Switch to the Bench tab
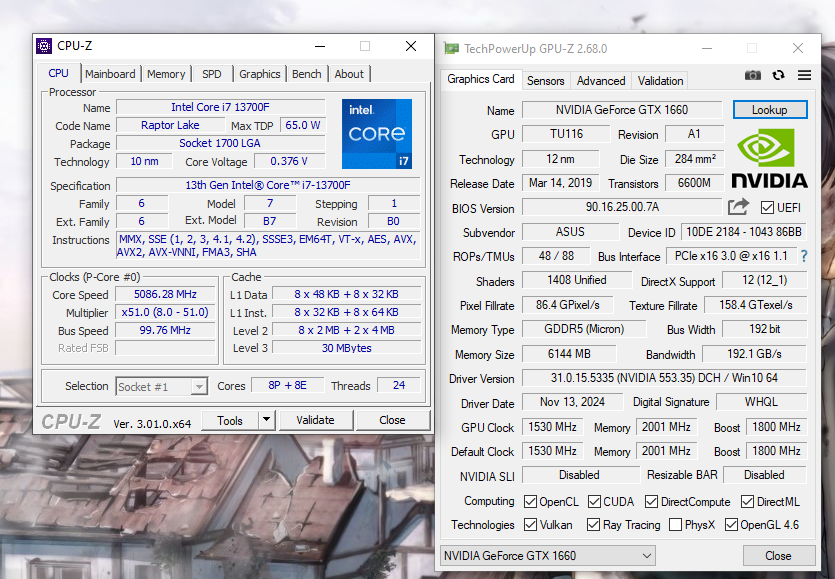Image resolution: width=835 pixels, height=579 pixels. (x=307, y=74)
